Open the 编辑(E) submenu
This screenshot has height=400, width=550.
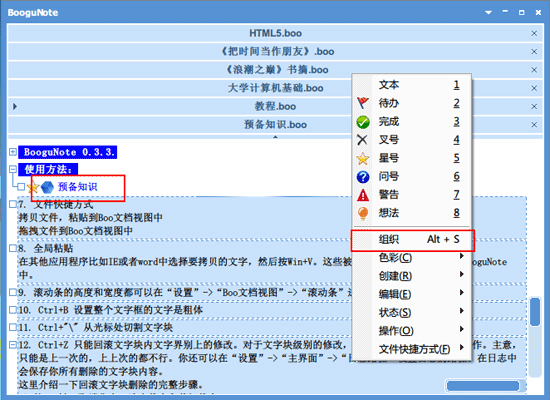[x=412, y=294]
